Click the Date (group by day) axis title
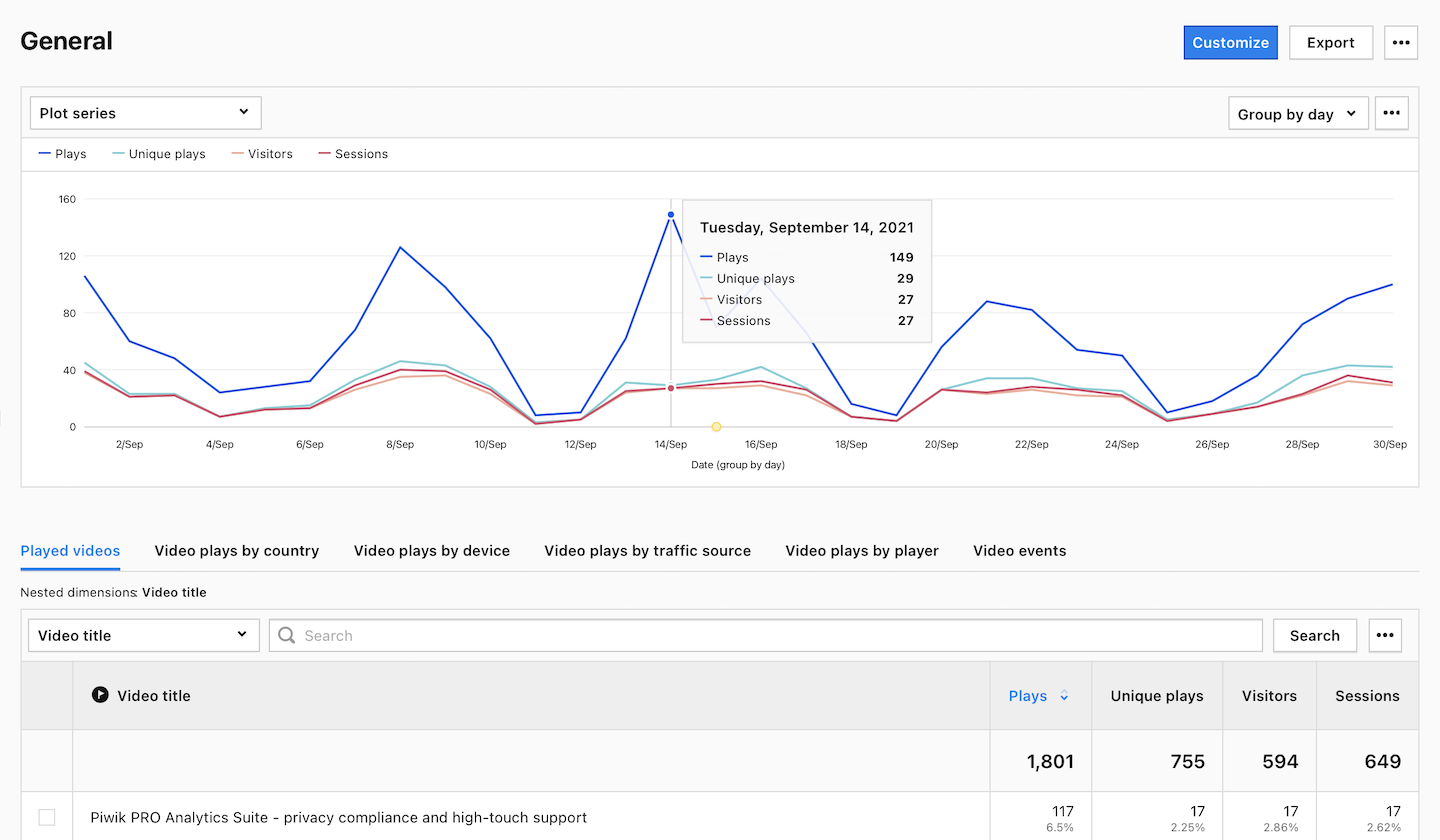Screen dimensions: 1440x840 click(x=738, y=465)
